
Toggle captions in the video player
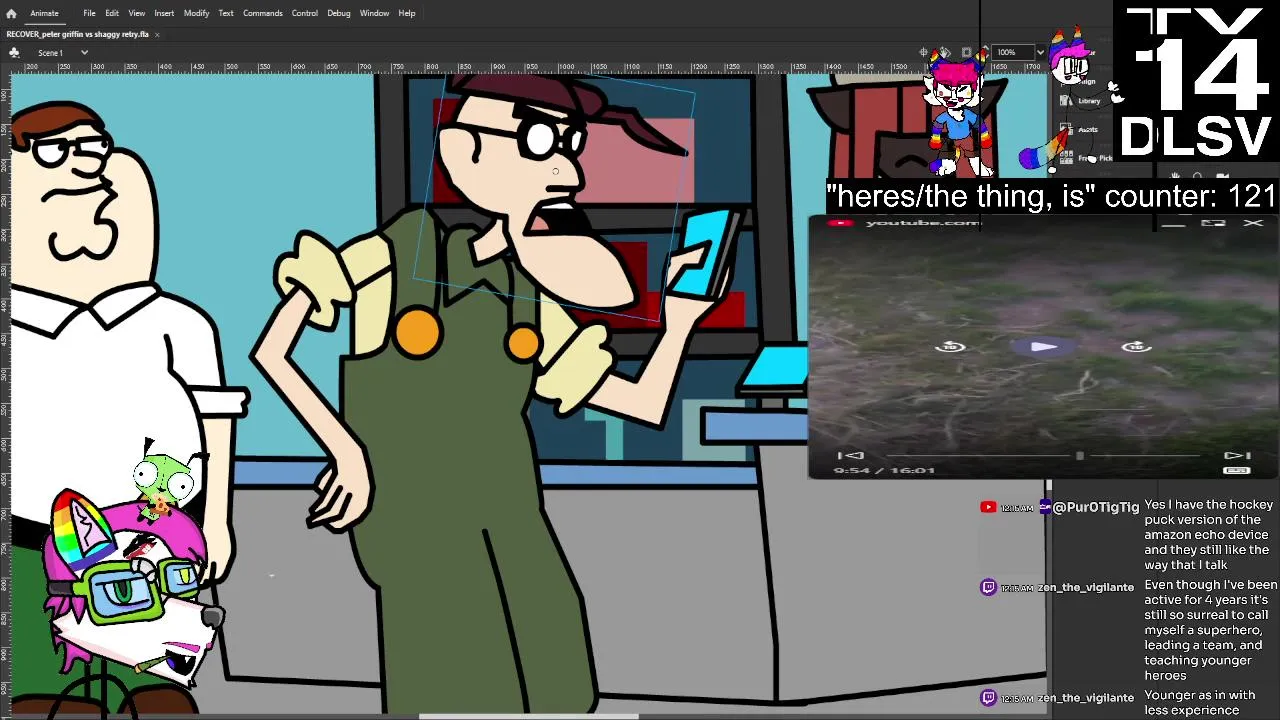coord(1237,470)
